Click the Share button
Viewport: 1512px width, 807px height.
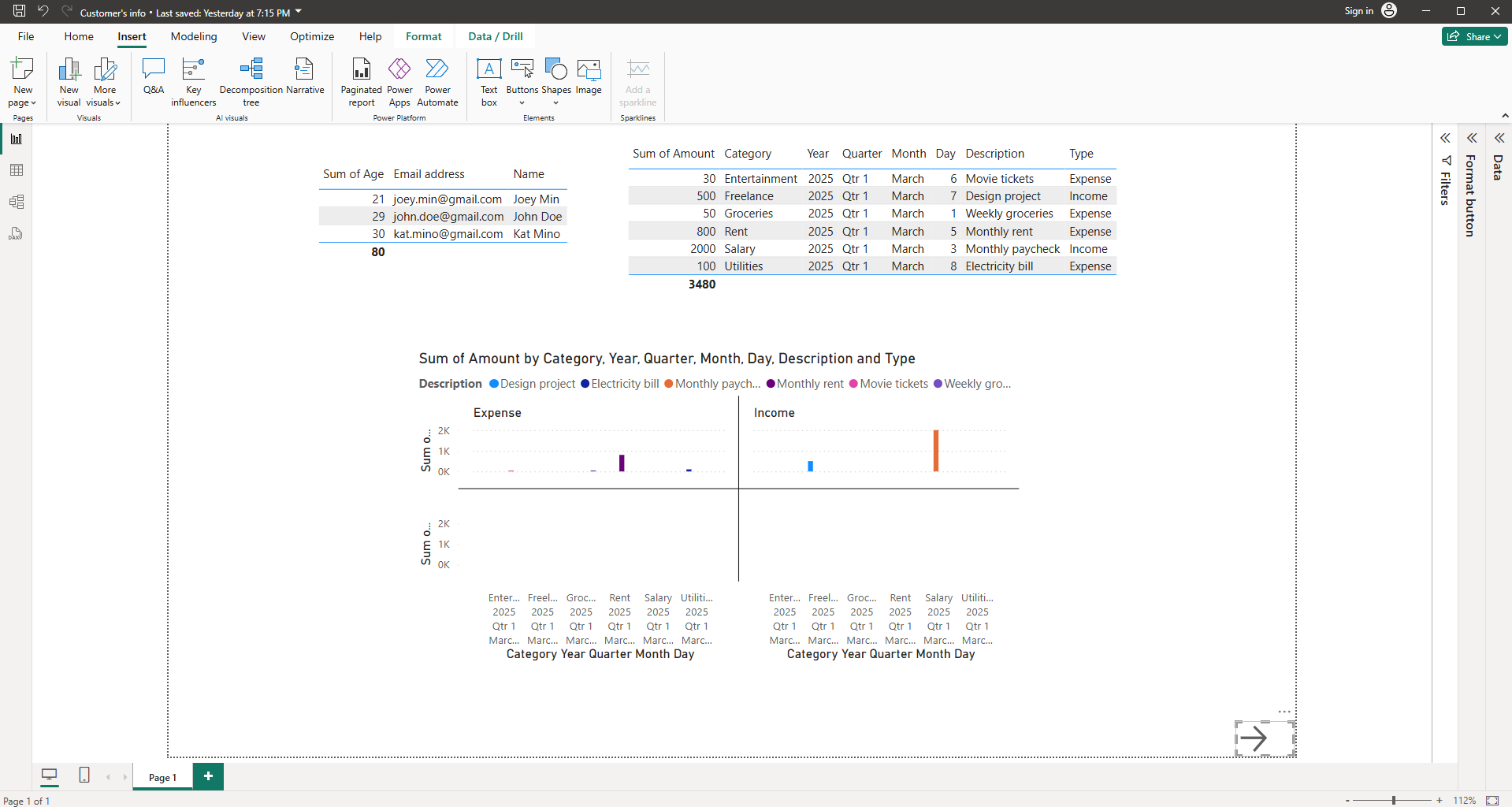coord(1473,36)
